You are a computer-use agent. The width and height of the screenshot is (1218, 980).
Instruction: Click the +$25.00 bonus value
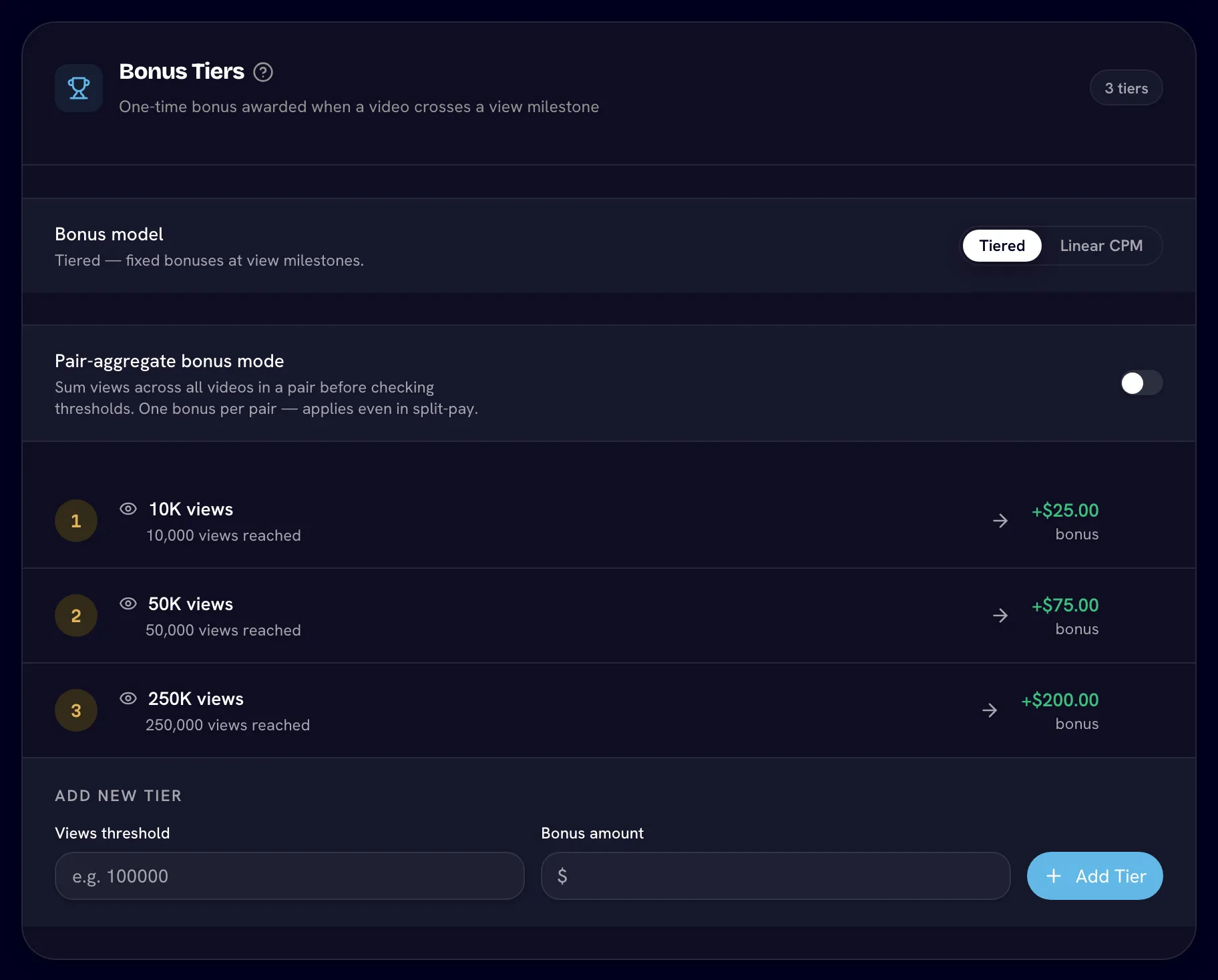(x=1065, y=511)
